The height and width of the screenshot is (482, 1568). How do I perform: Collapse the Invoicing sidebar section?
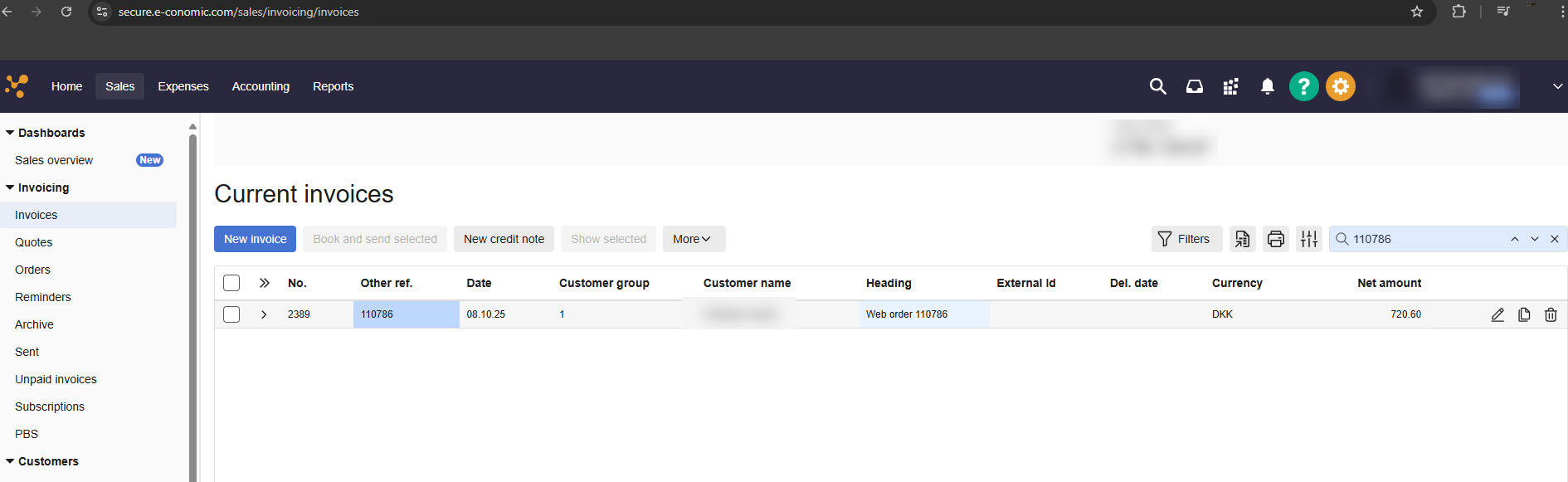click(10, 187)
